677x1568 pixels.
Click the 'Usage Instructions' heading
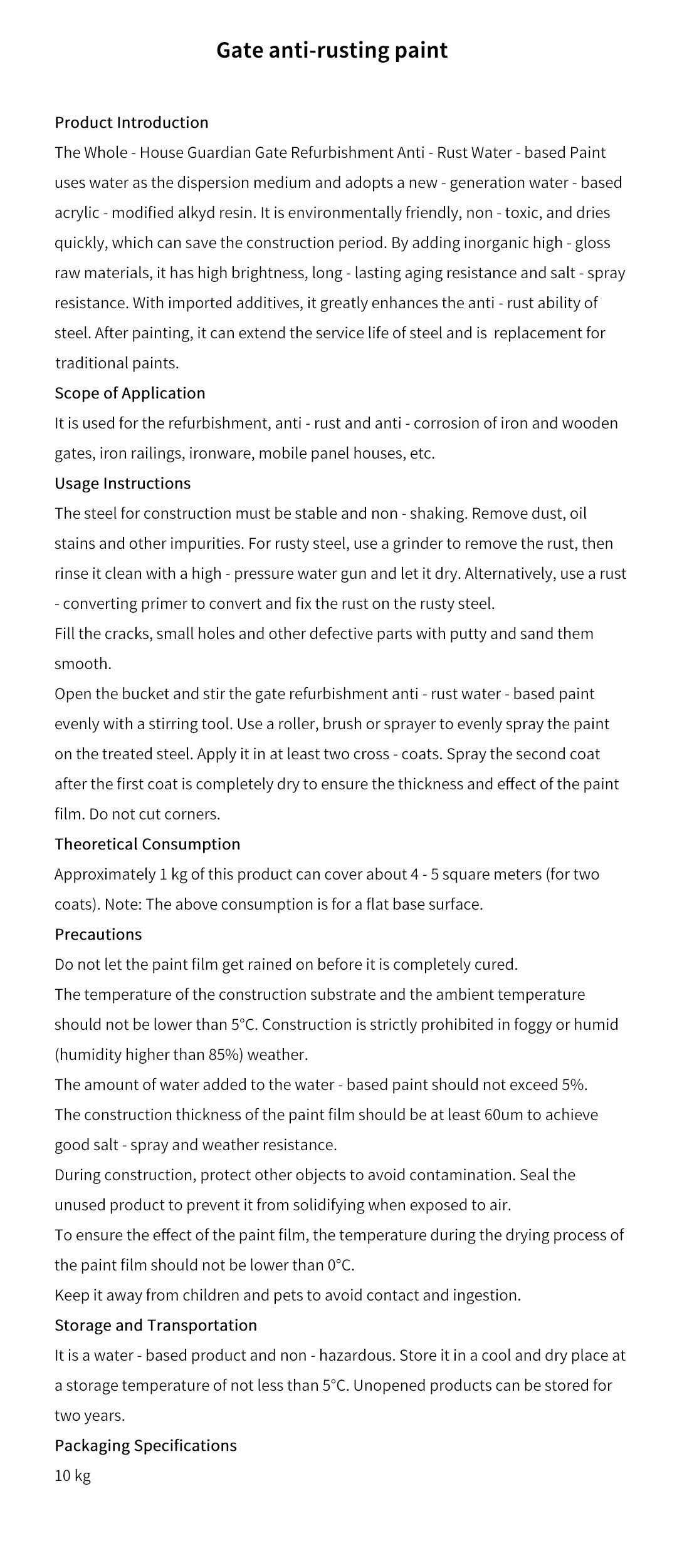(x=123, y=483)
